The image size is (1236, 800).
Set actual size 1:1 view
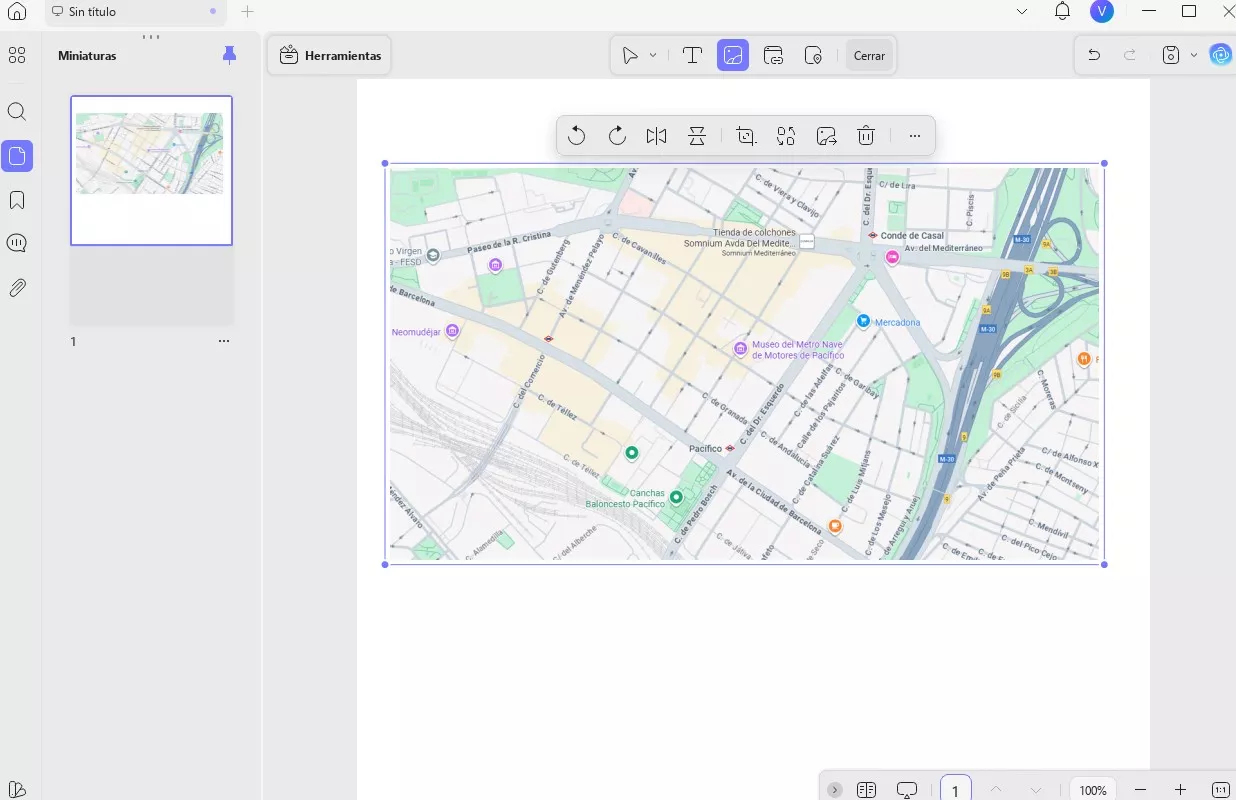tap(1220, 790)
